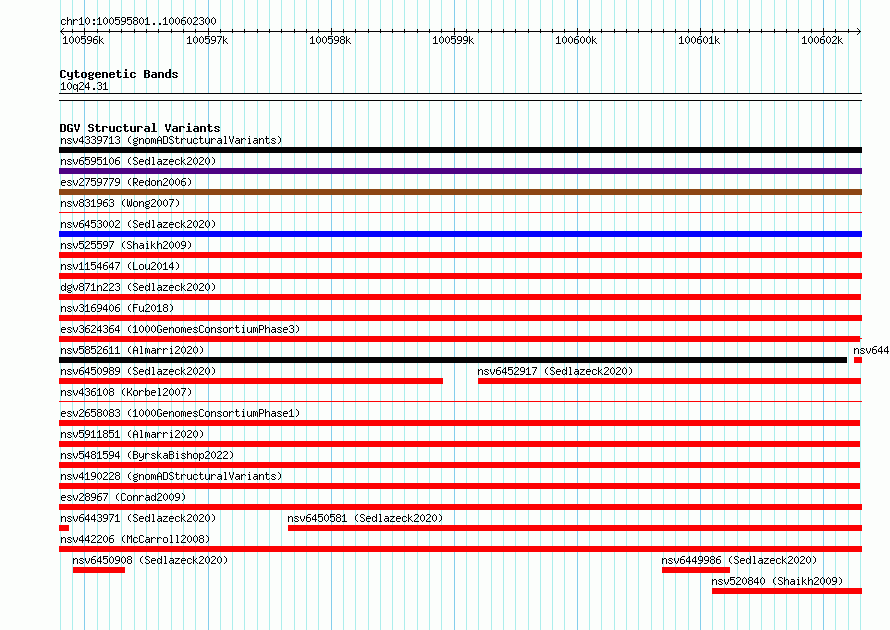Click the red nsv520840 variant bar
Screen dimensions: 890x630
(x=787, y=591)
